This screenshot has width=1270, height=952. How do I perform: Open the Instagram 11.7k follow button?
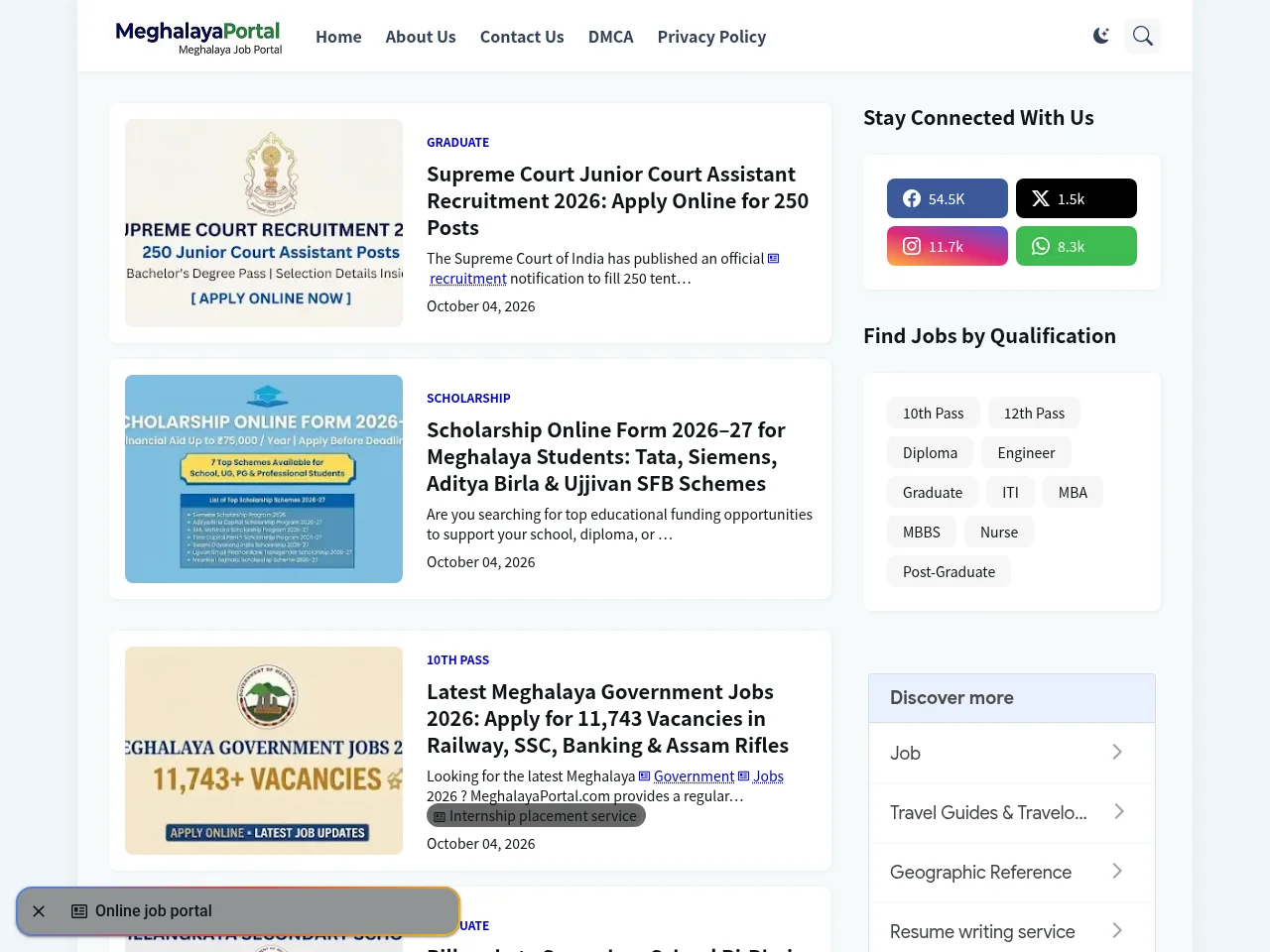click(948, 246)
